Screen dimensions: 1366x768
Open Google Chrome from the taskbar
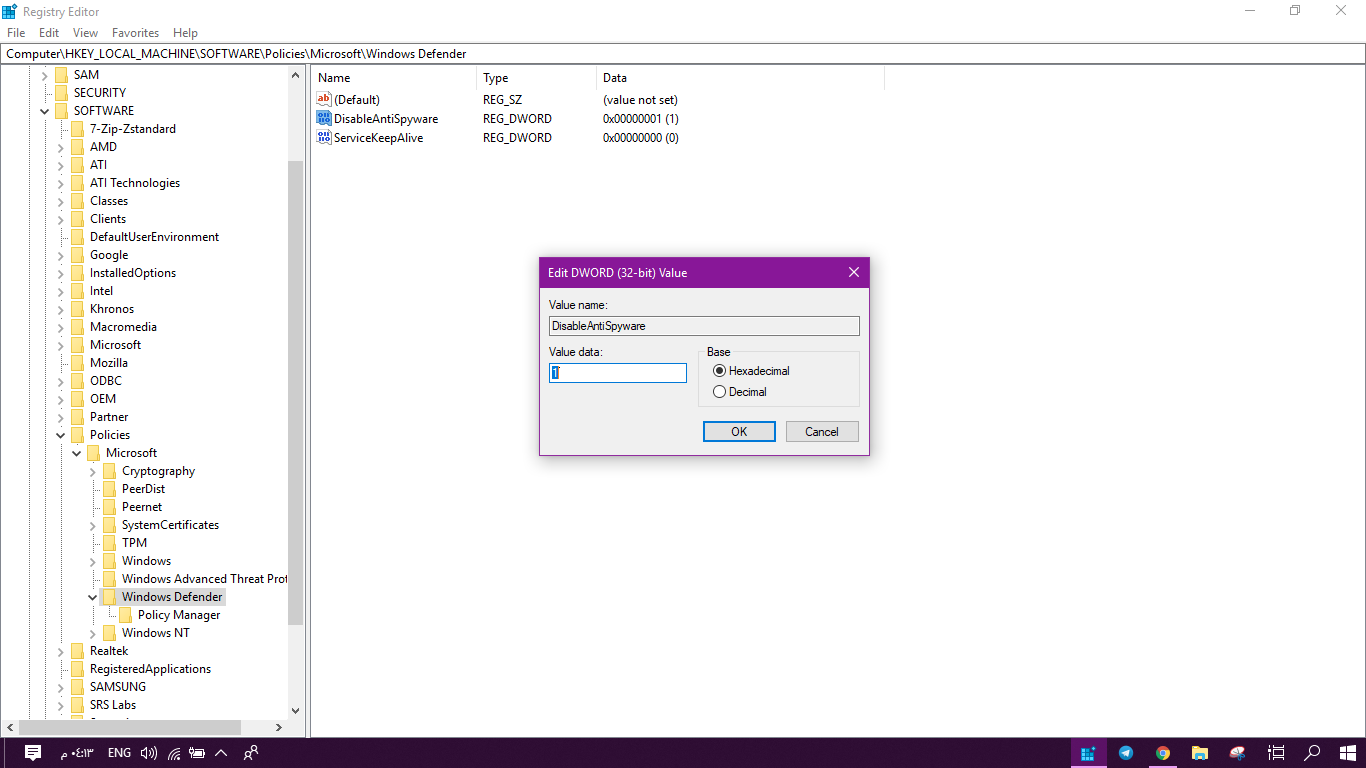pyautogui.click(x=1163, y=753)
